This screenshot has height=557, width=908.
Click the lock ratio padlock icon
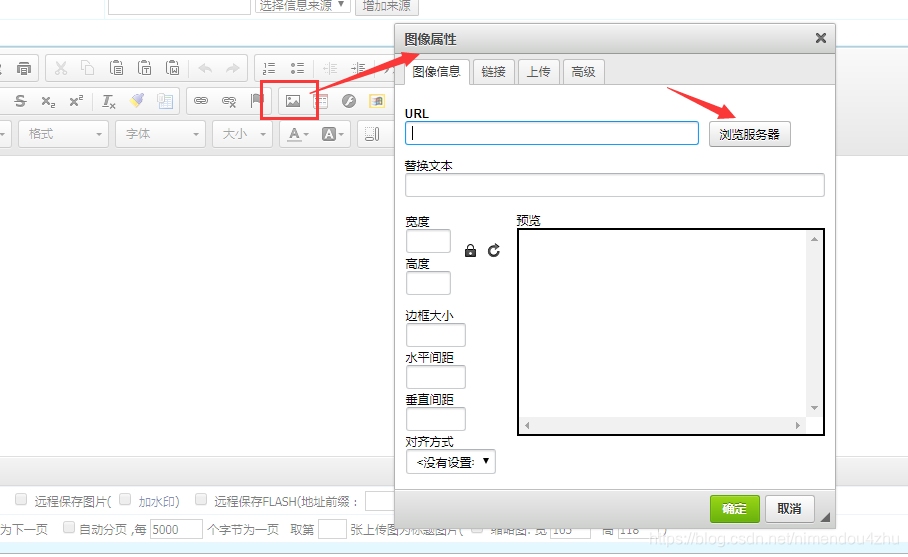click(x=470, y=250)
